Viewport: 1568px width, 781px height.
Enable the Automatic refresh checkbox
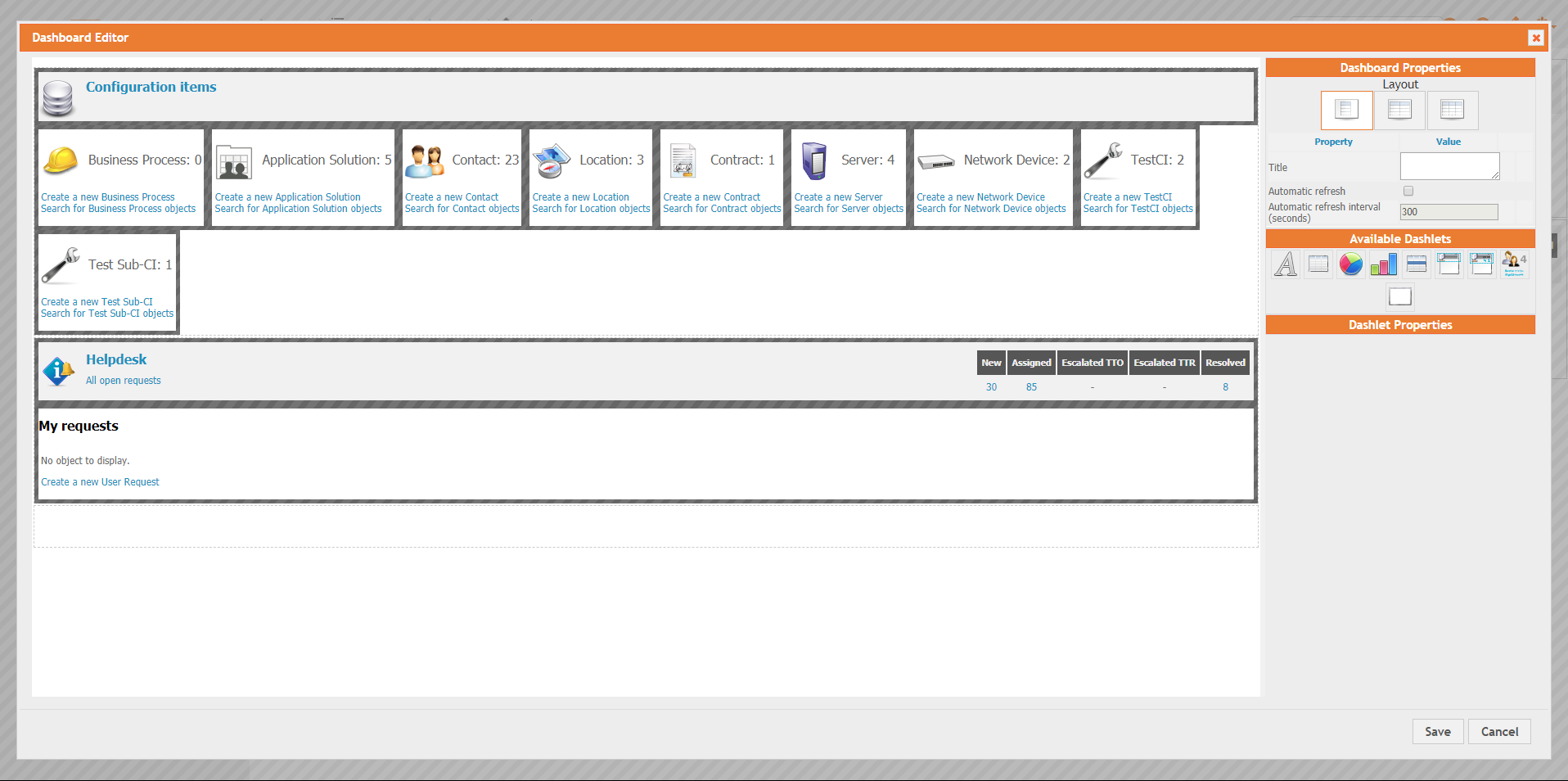[x=1408, y=192]
